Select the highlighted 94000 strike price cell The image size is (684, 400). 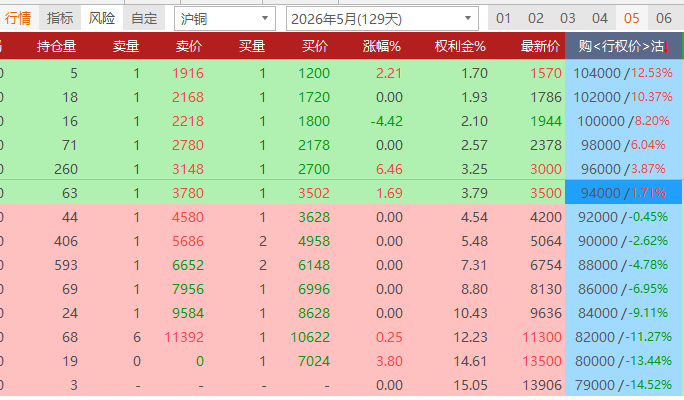[x=600, y=191]
